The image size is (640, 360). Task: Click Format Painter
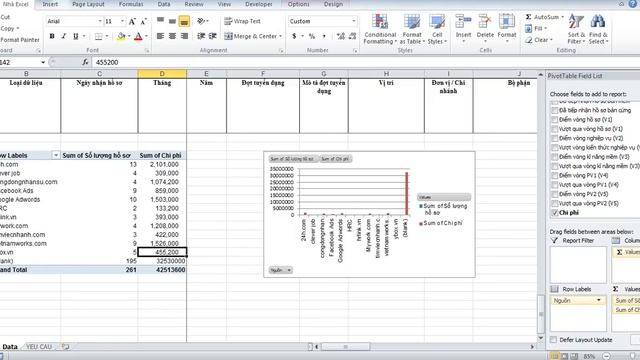coord(20,40)
